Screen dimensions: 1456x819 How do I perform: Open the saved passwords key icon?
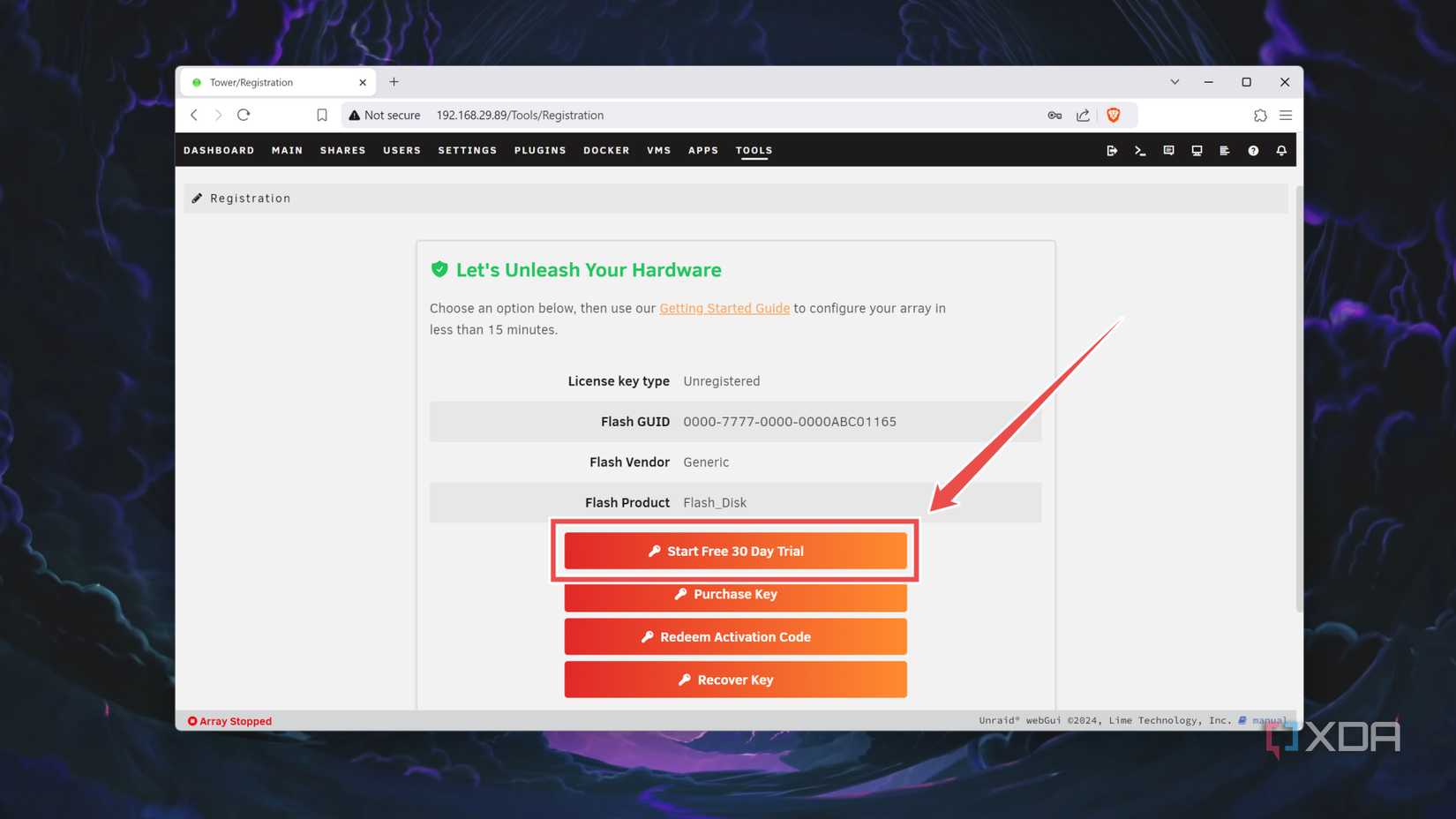pos(1054,115)
